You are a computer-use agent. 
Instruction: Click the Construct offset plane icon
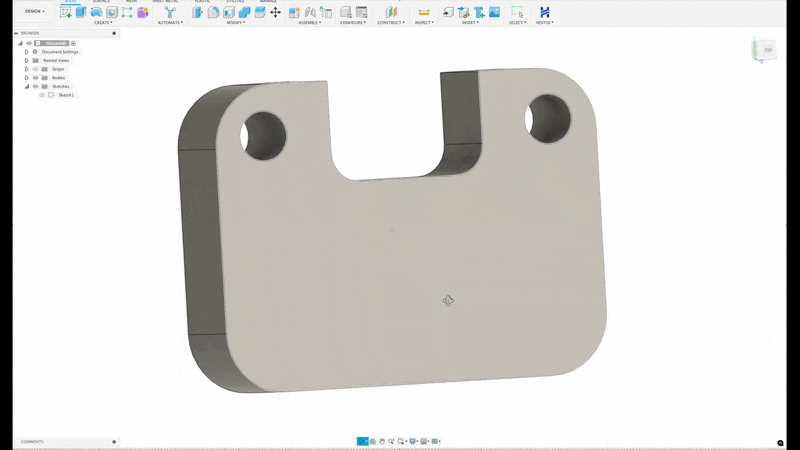click(391, 12)
